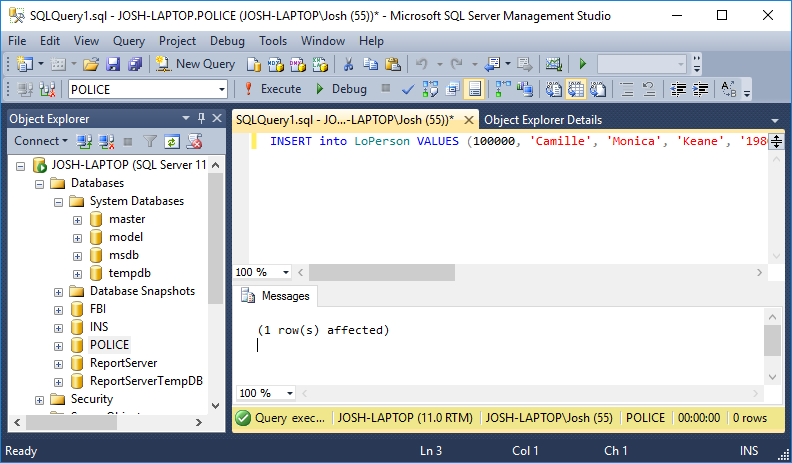The width and height of the screenshot is (792, 463).
Task: Click the Open File folder icon
Action: pos(91,64)
